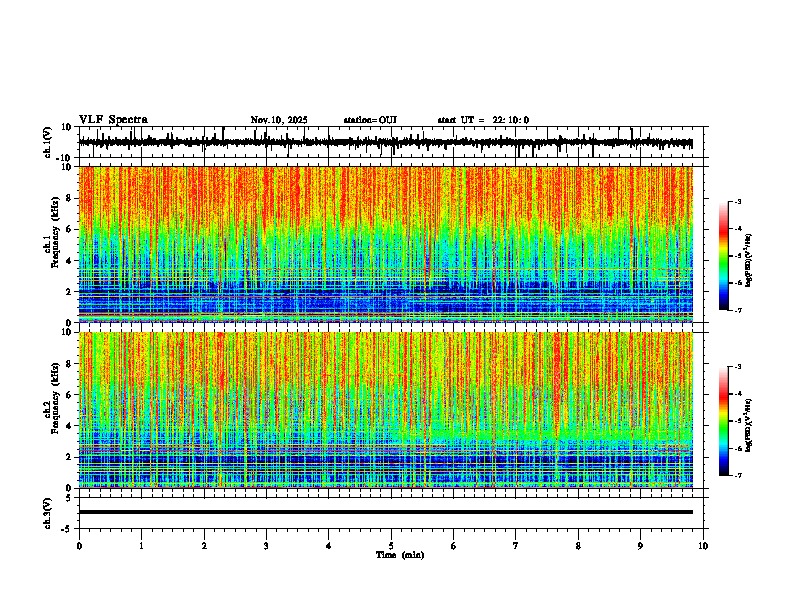
Task: Click the ch.2 color bar log(PSD) label
Action: tap(749, 425)
